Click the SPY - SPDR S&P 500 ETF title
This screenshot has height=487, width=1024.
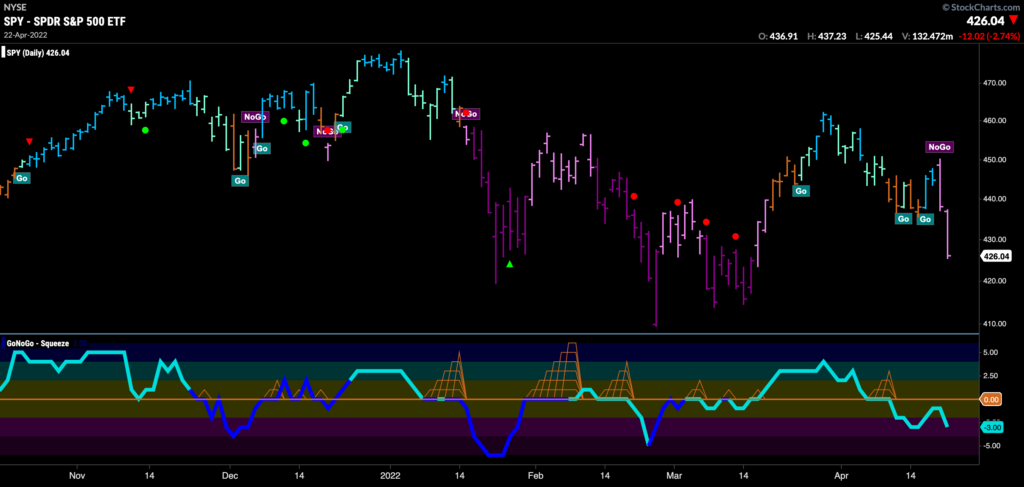[65, 22]
